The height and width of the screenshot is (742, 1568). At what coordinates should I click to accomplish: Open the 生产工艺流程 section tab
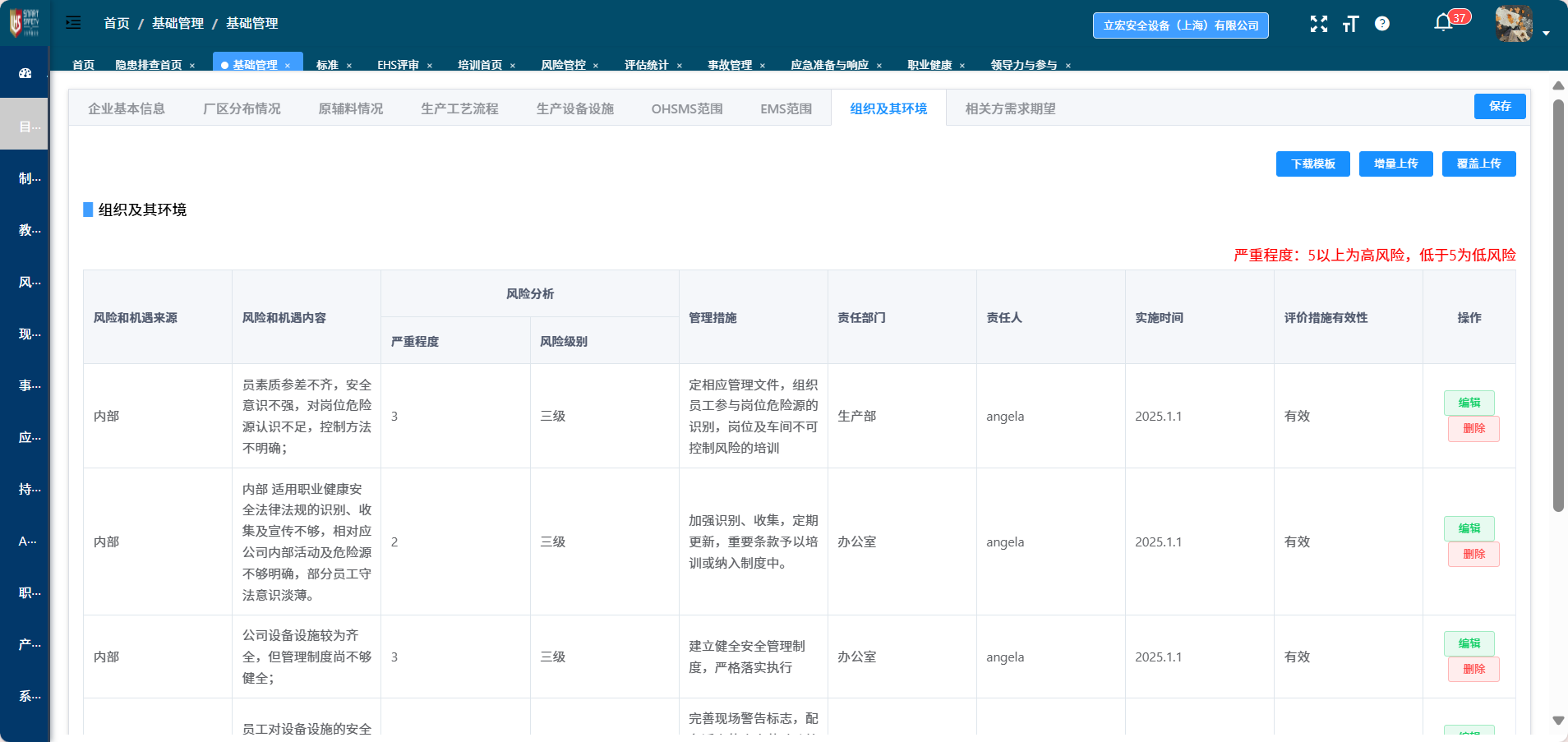tap(459, 108)
